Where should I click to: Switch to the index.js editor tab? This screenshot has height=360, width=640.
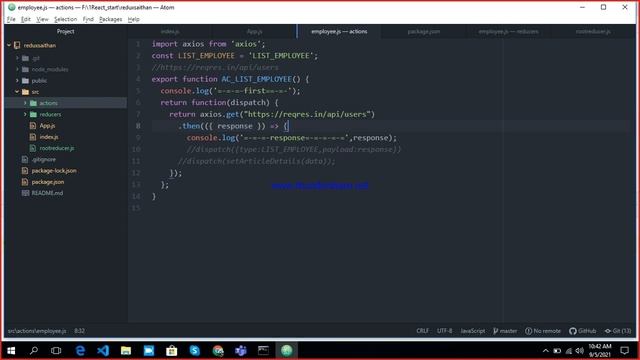pyautogui.click(x=170, y=31)
